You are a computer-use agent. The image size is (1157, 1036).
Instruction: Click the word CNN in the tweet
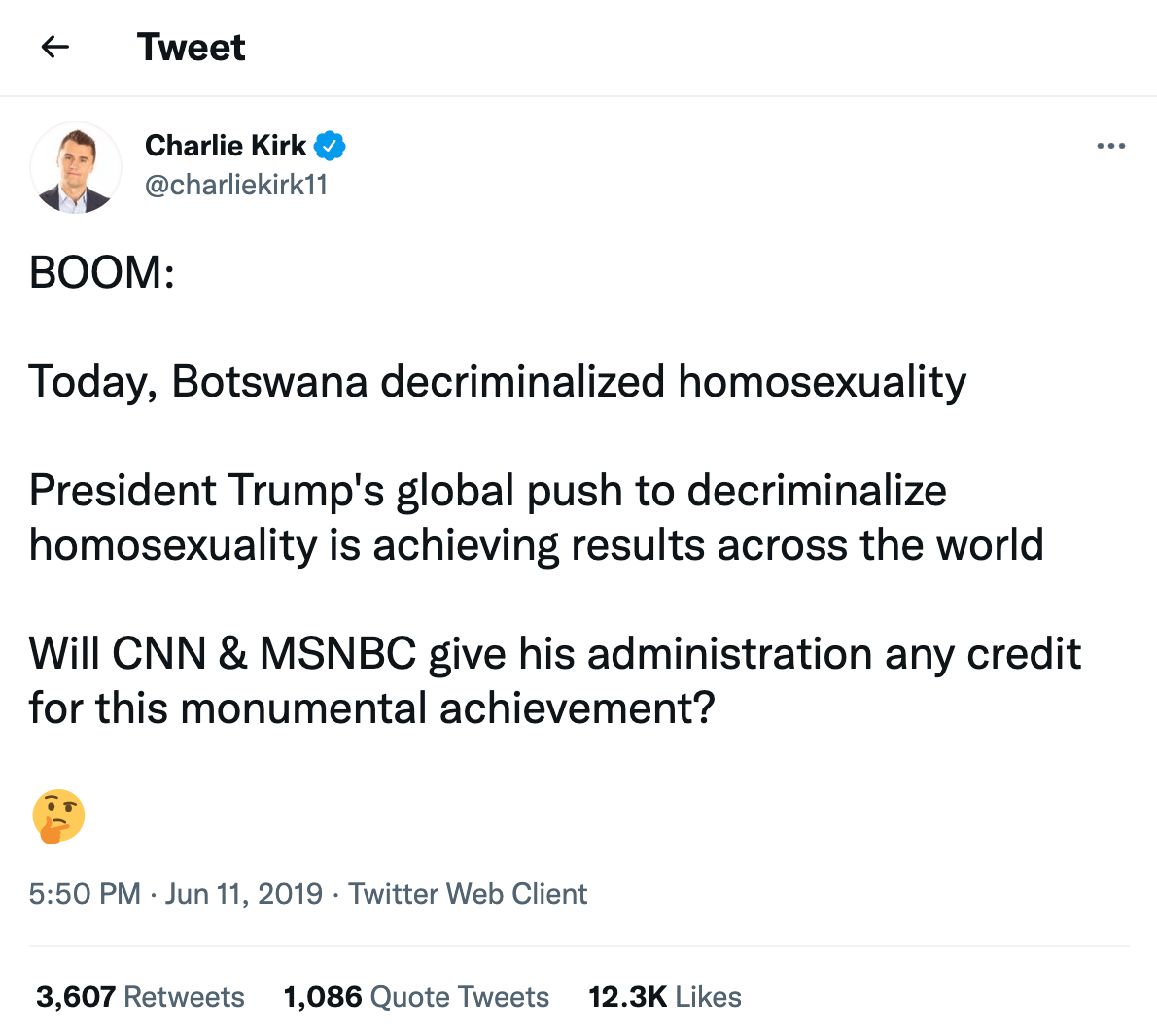point(158,654)
